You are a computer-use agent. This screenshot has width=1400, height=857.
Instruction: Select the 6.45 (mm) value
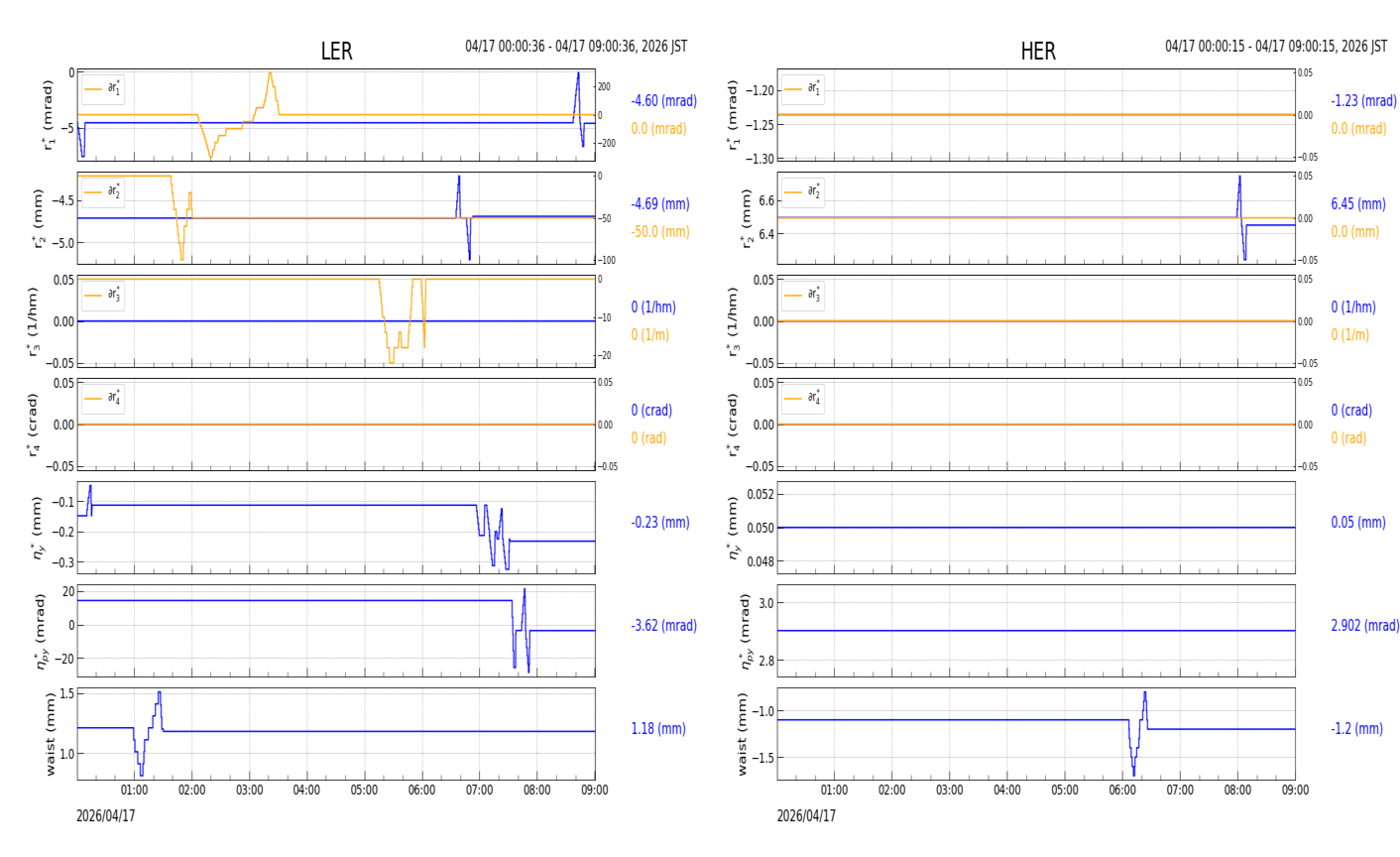point(1357,204)
